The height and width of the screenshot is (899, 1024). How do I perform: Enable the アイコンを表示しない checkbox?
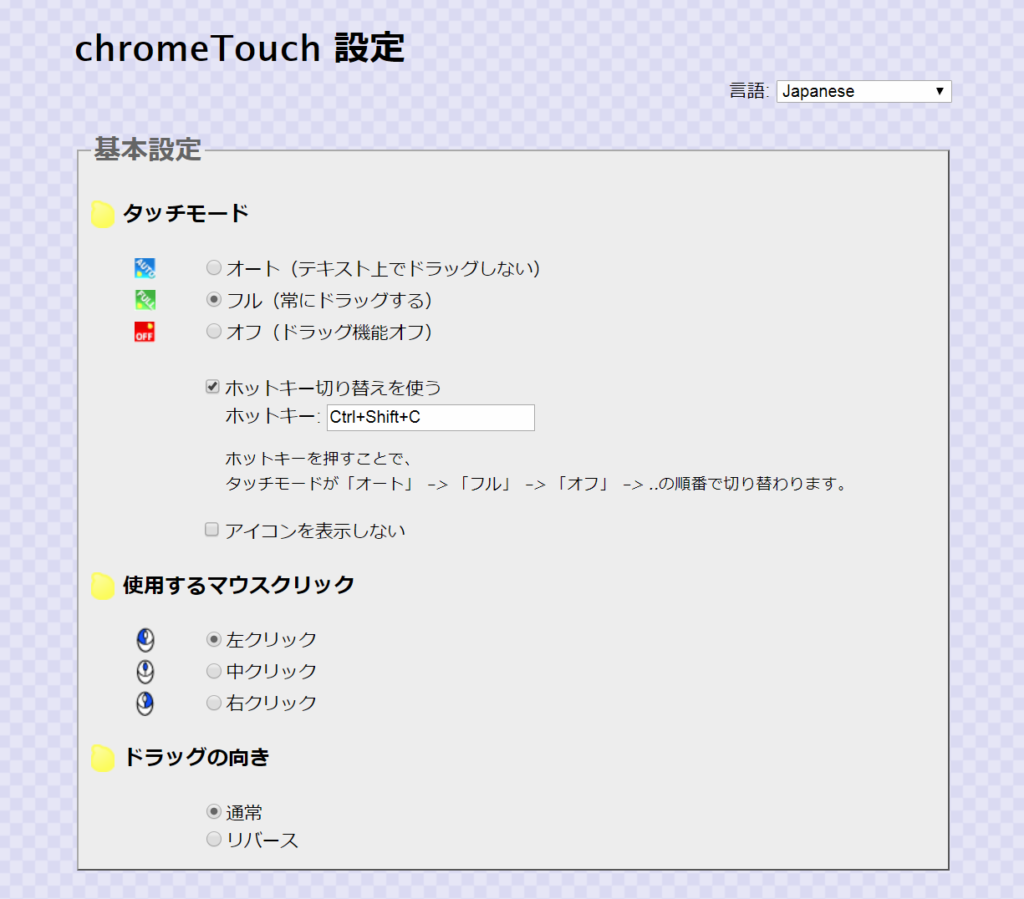[x=212, y=529]
